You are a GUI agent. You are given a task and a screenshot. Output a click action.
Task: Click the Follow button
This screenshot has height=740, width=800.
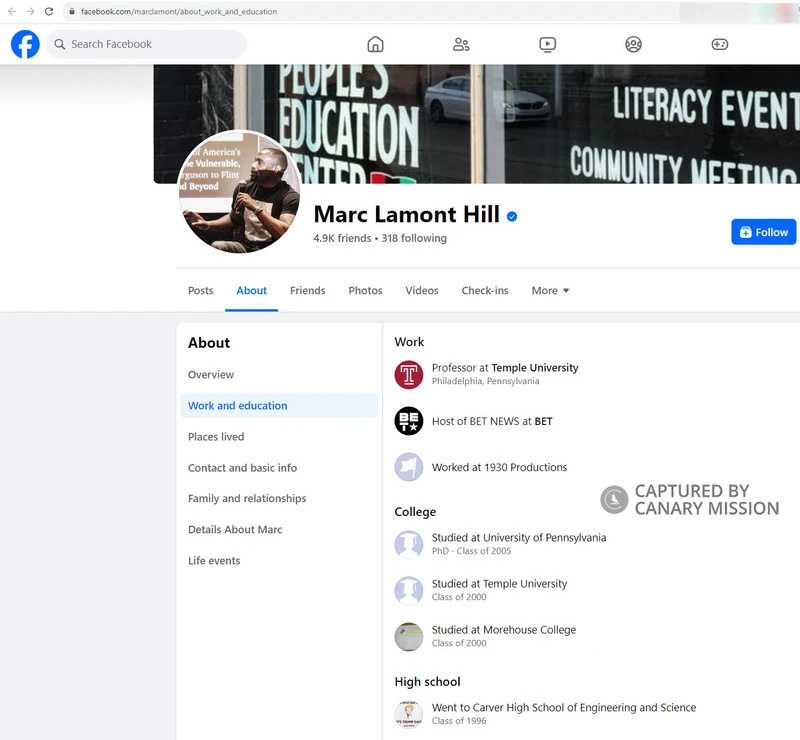click(763, 231)
